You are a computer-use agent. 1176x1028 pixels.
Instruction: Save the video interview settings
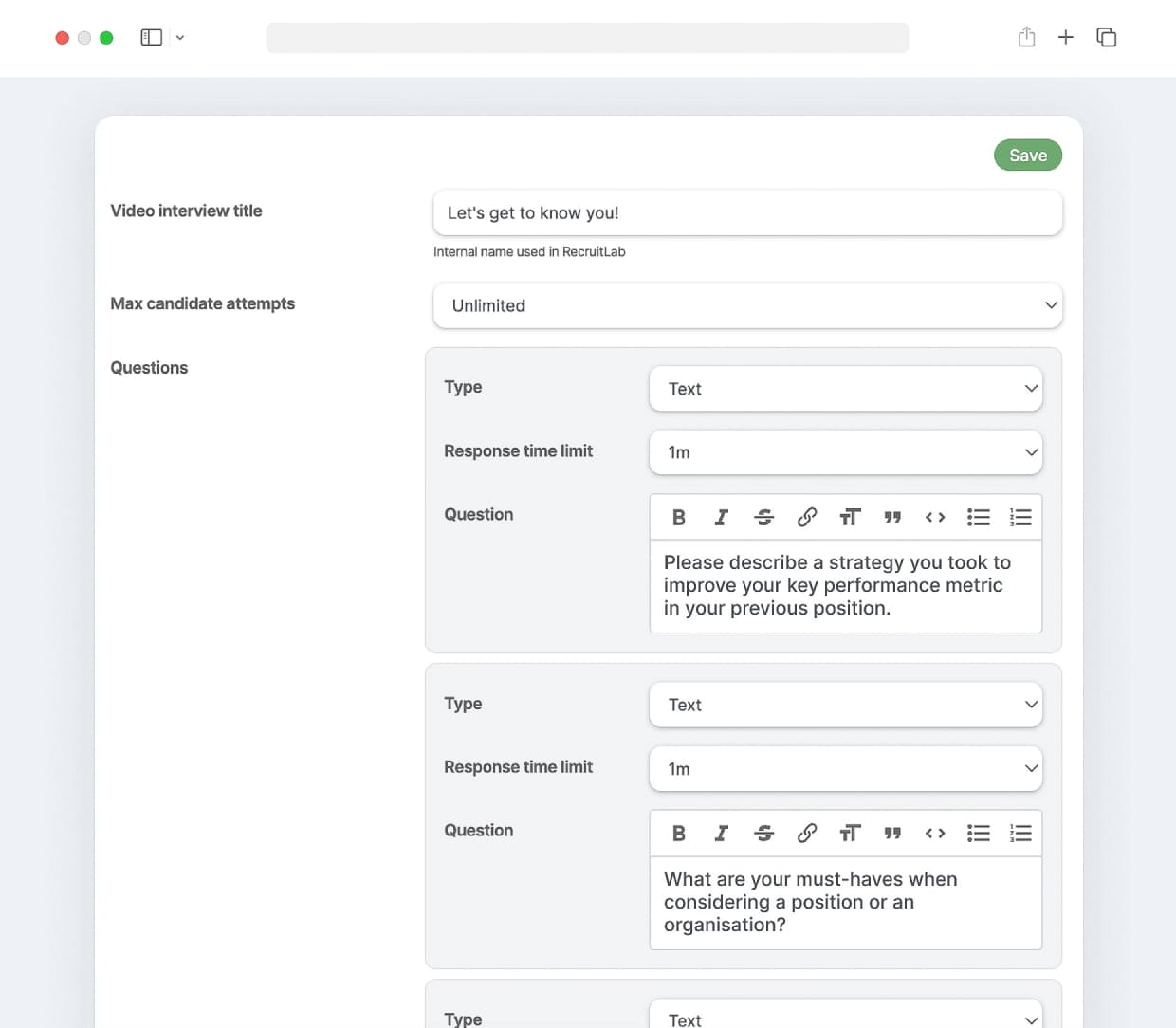click(1028, 155)
